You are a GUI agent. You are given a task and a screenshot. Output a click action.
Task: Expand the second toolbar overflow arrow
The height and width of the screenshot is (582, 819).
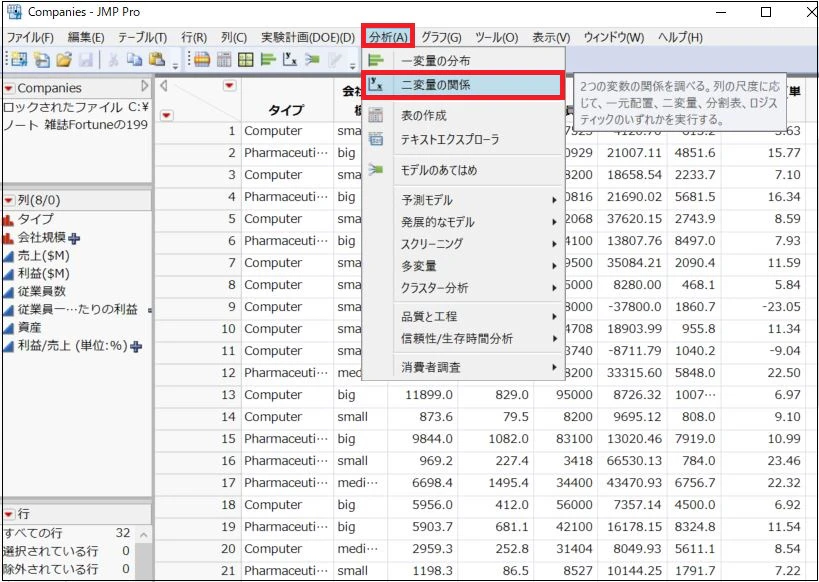click(353, 66)
